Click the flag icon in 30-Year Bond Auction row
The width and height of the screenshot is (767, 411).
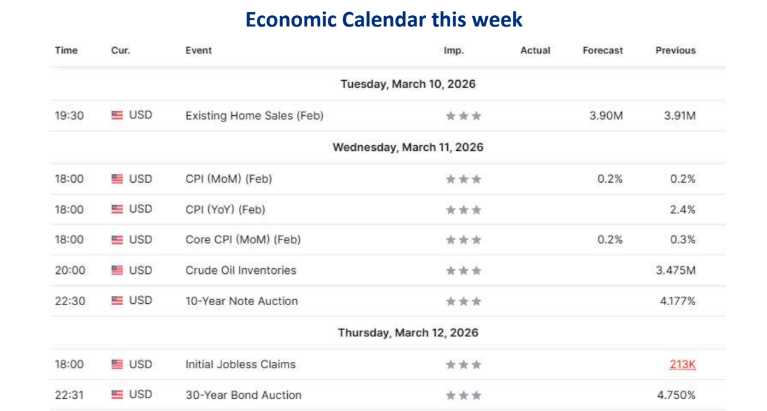click(117, 395)
